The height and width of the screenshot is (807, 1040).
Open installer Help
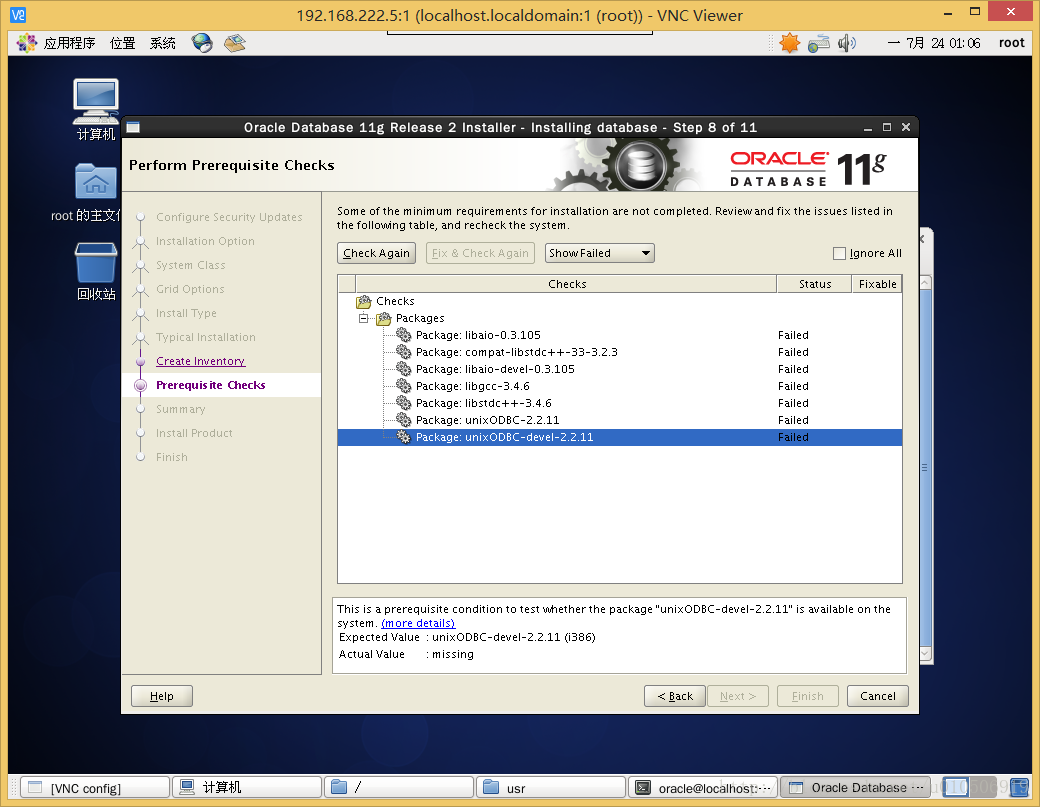[x=162, y=696]
